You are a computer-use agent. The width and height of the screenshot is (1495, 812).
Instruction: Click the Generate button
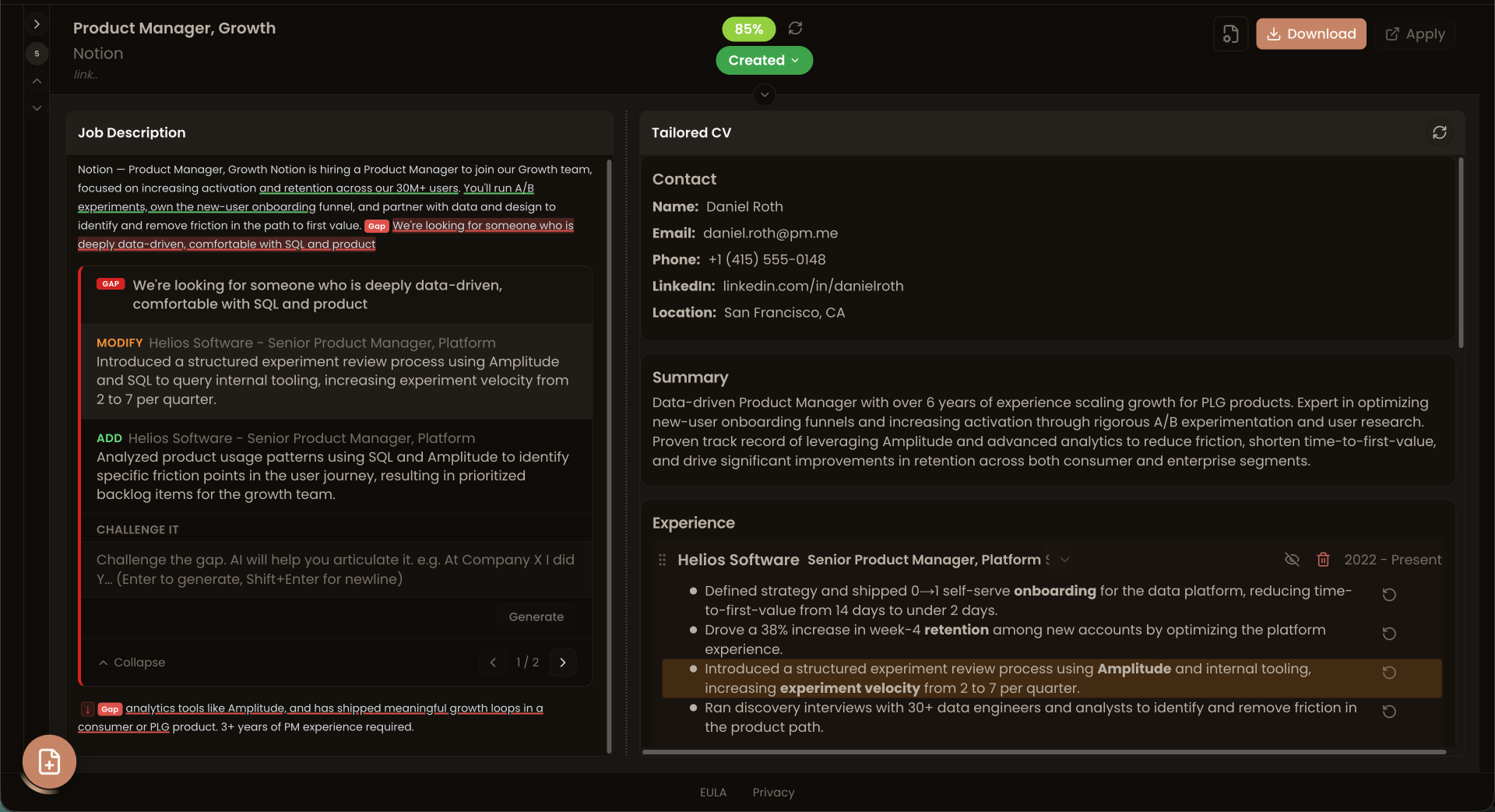[536, 617]
